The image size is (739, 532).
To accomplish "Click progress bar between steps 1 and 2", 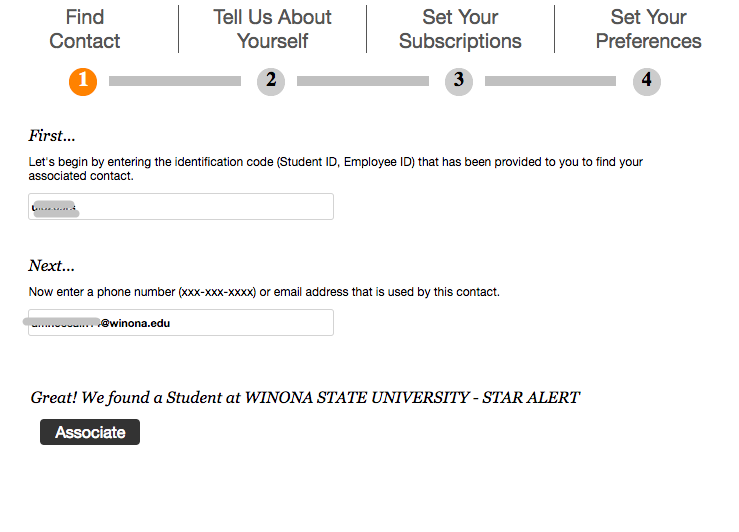I will tap(175, 82).
